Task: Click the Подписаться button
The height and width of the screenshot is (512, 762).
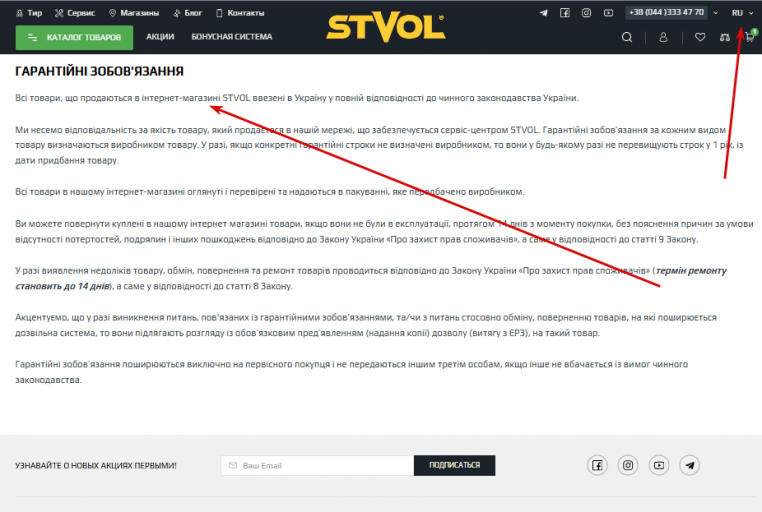Action: [x=454, y=465]
